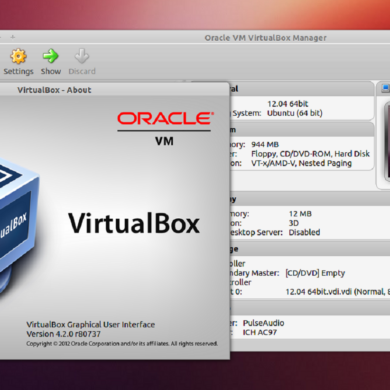Select the Ubuntu (64 bit) value

[x=295, y=113]
